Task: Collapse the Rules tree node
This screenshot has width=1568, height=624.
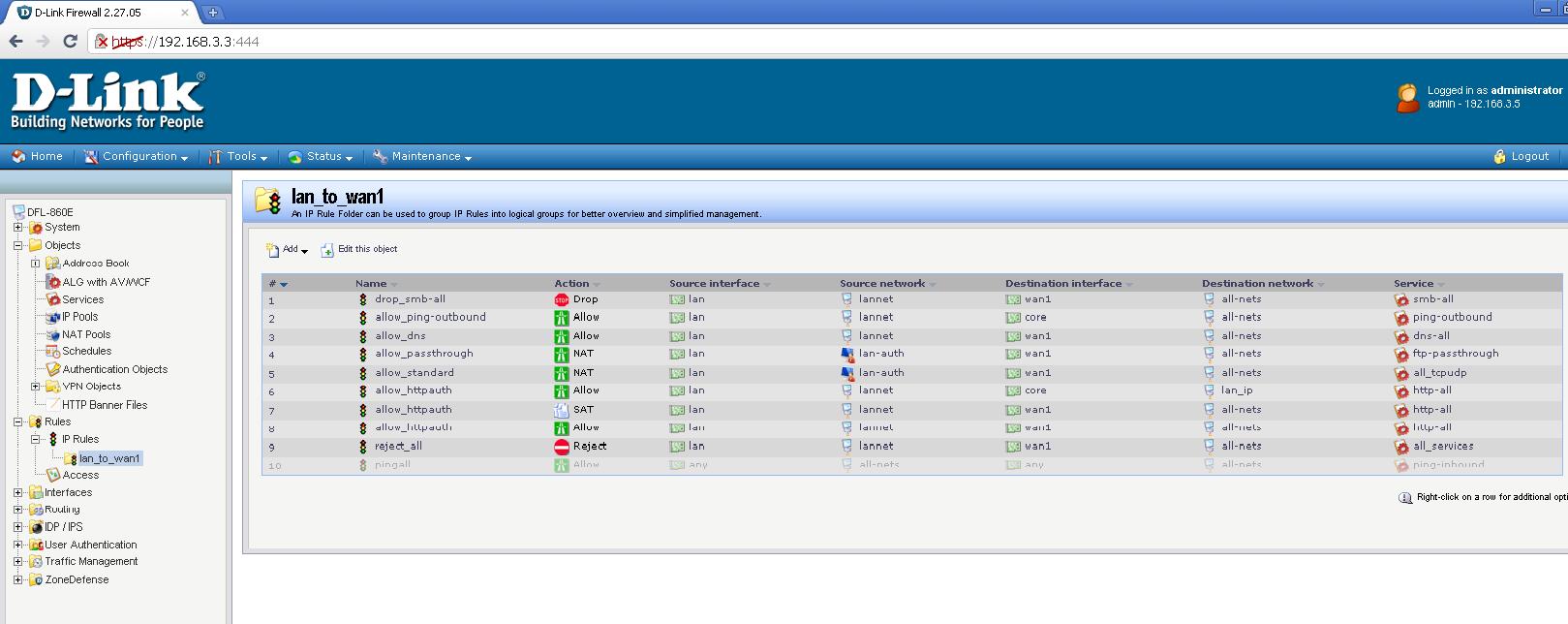Action: (17, 421)
